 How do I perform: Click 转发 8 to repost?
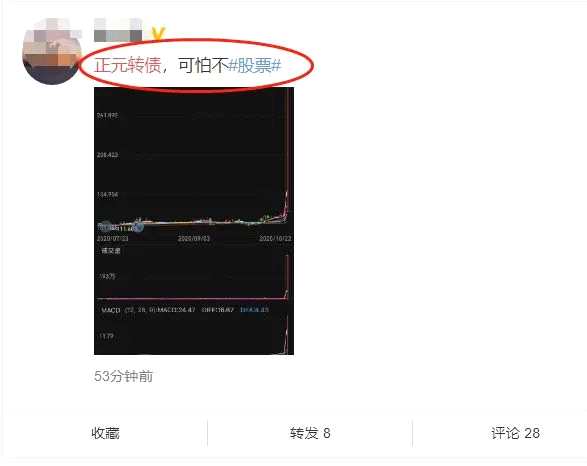(x=310, y=433)
